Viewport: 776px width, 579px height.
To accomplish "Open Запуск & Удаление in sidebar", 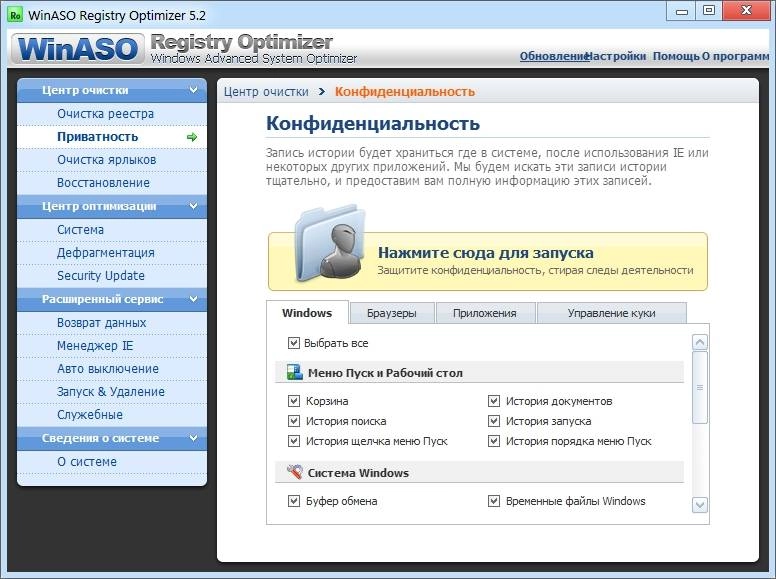I will 112,392.
